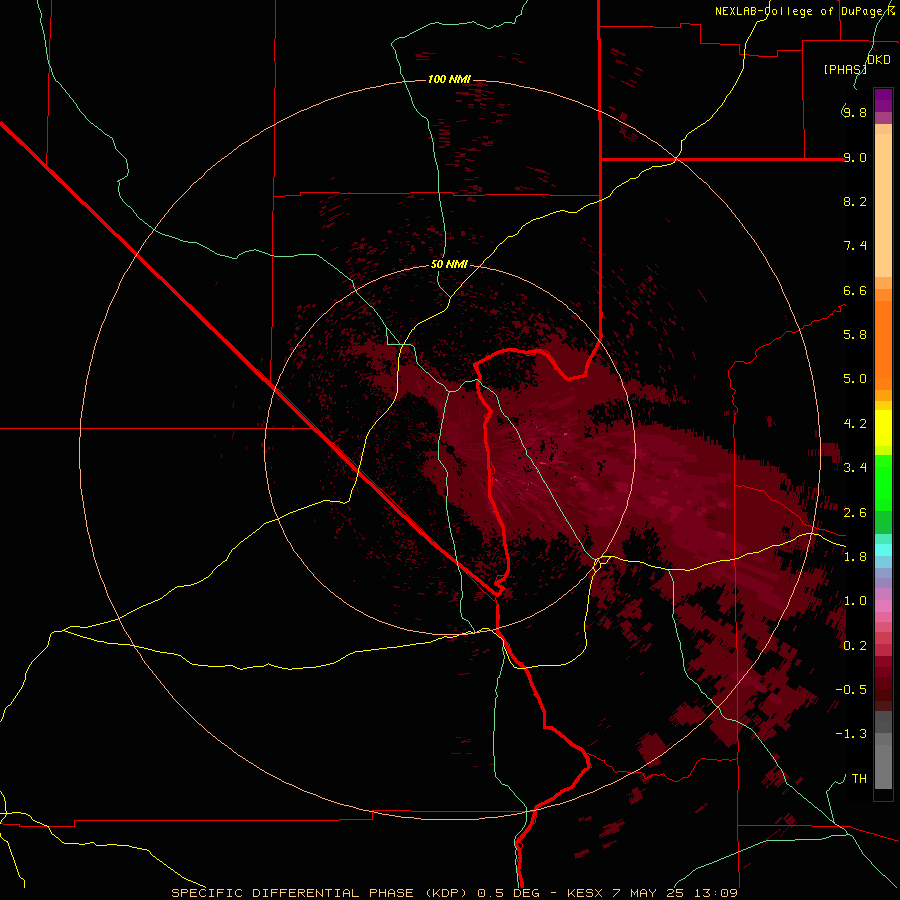This screenshot has height=900, width=900.
Task: Click the 0.5 DEG elevation text
Action: click(509, 893)
